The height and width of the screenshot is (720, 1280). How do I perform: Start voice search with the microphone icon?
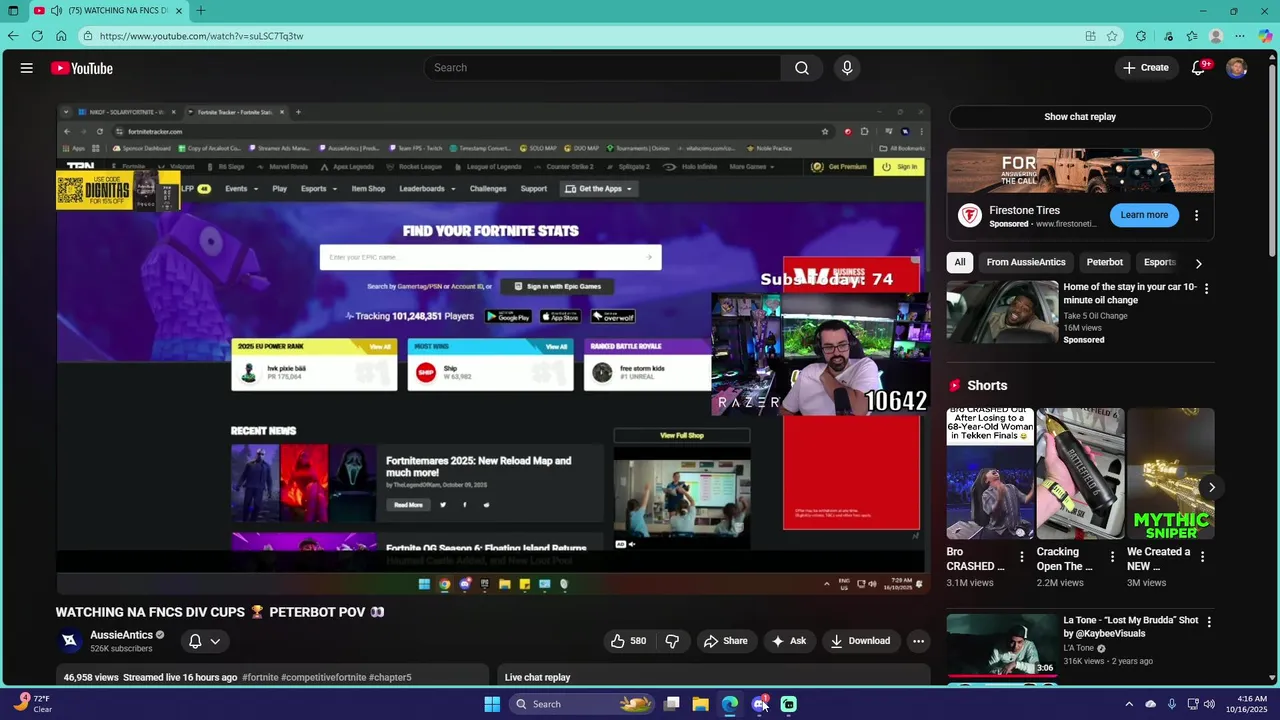click(x=847, y=68)
